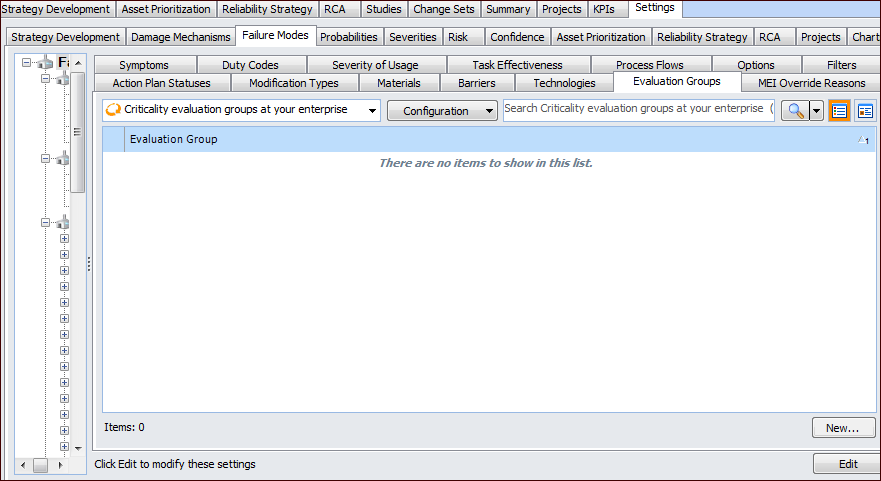This screenshot has height=481, width=881.
Task: Select Evaluation Groups tab
Action: click(677, 81)
